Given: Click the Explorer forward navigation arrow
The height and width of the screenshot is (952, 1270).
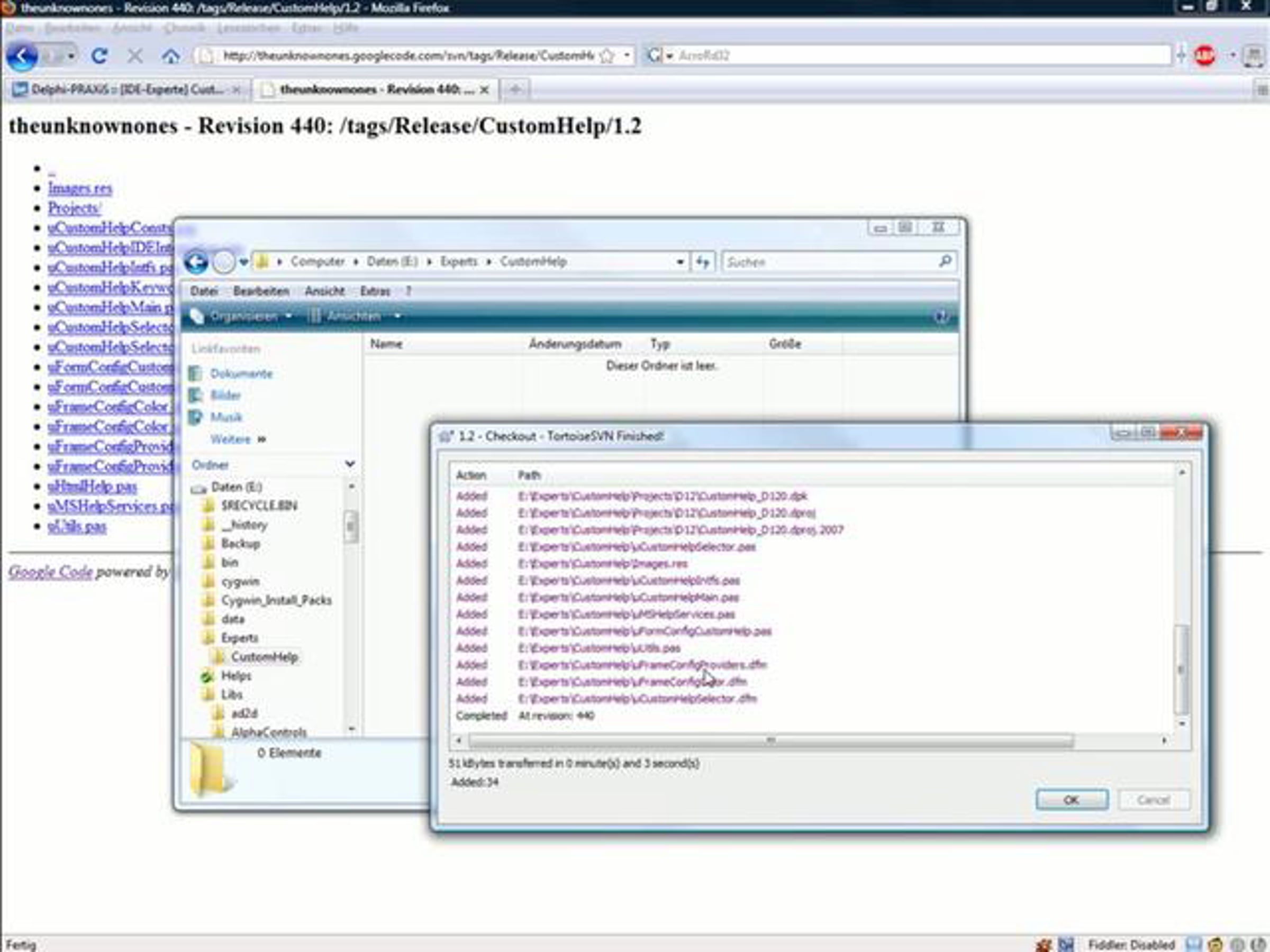Looking at the screenshot, I should point(223,262).
